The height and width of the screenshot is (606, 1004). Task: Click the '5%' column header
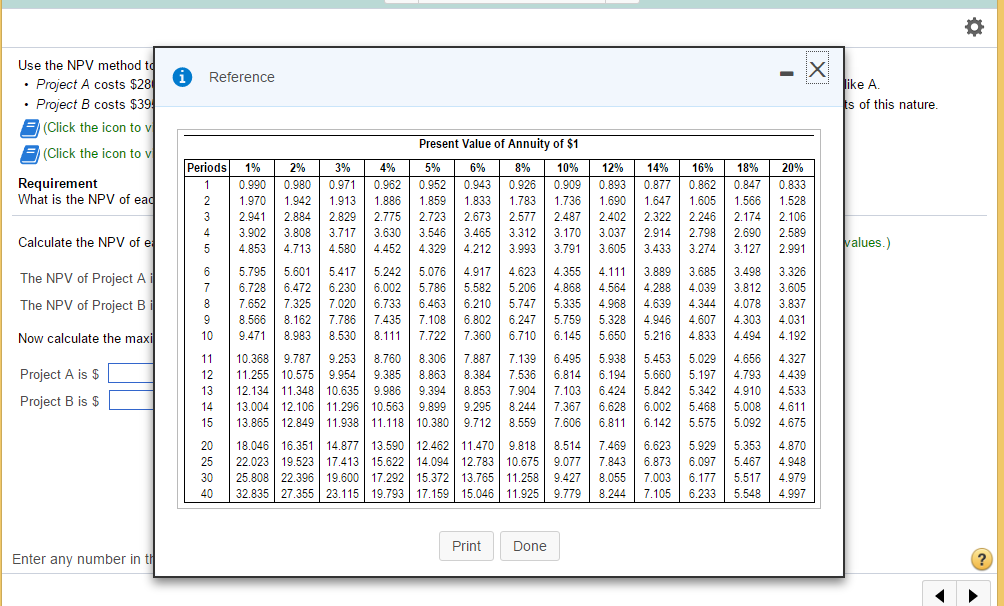point(432,168)
